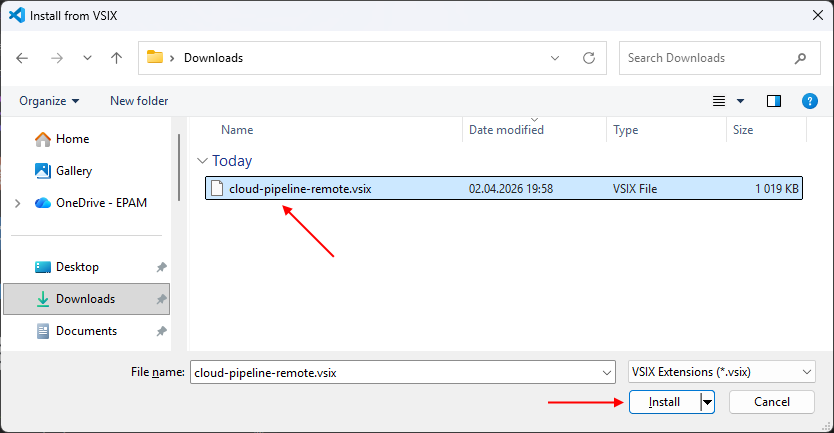Expand the address bar history dropdown
The image size is (834, 433).
[x=556, y=58]
